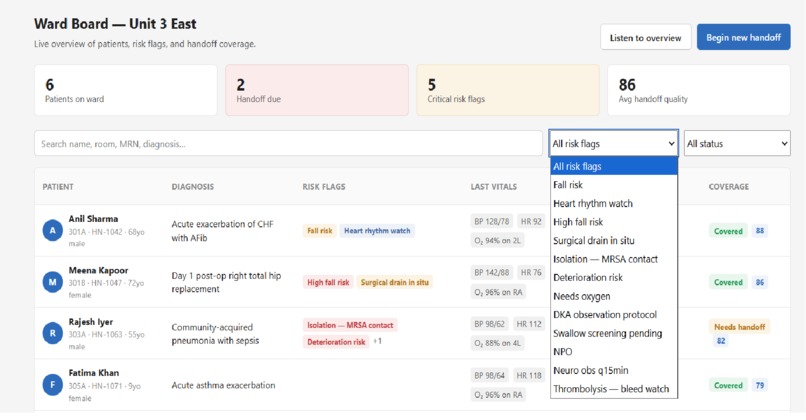Click the 'Needs handoff' badge for Rajesh

(x=739, y=326)
